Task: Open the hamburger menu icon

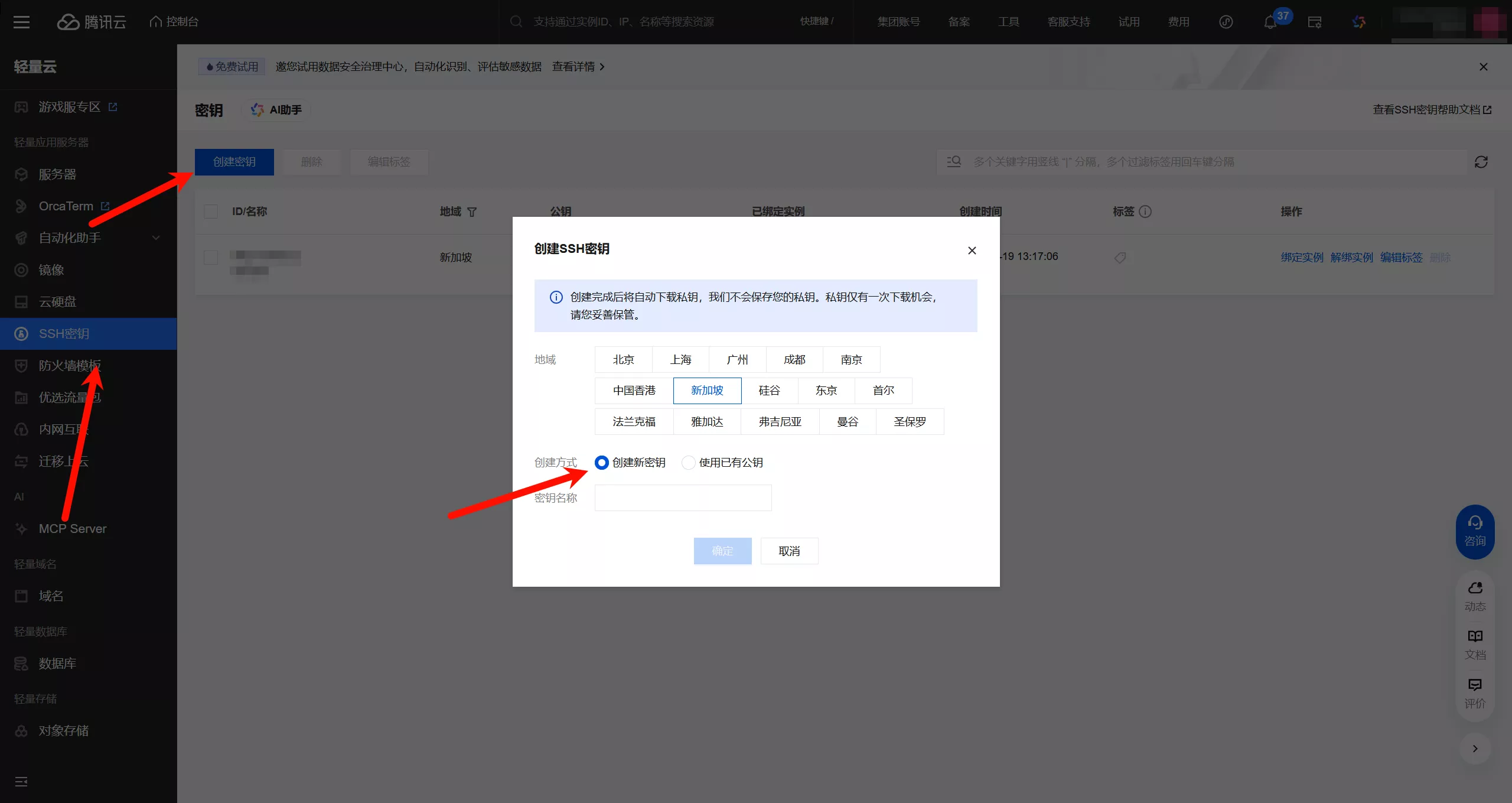Action: tap(22, 22)
